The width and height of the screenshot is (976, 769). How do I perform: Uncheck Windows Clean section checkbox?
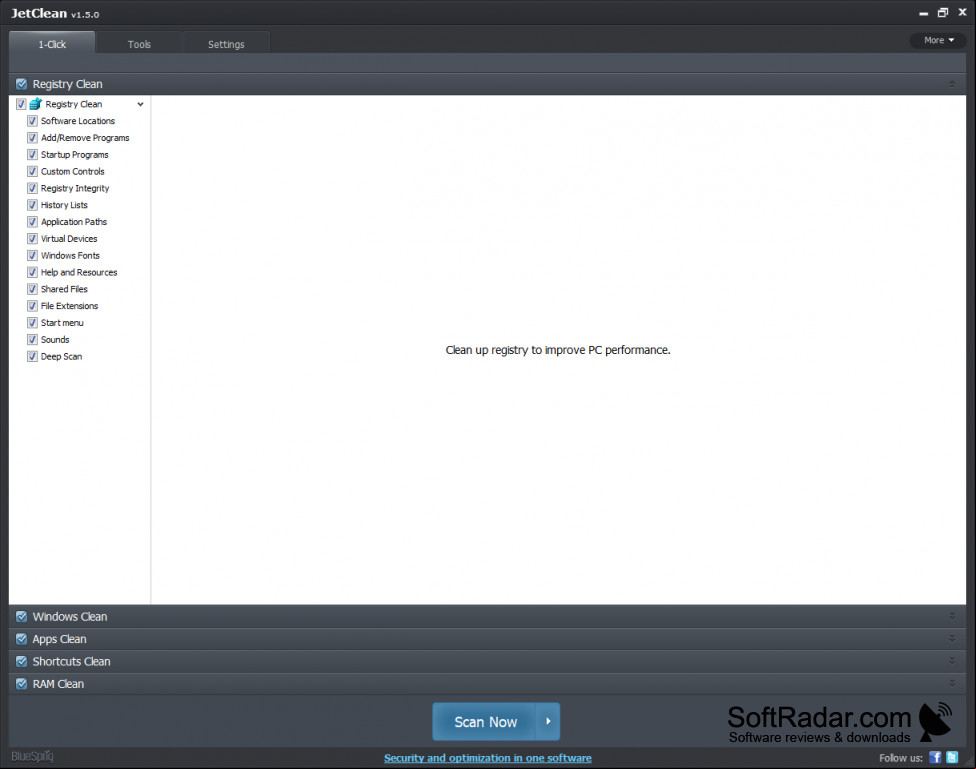click(x=21, y=616)
